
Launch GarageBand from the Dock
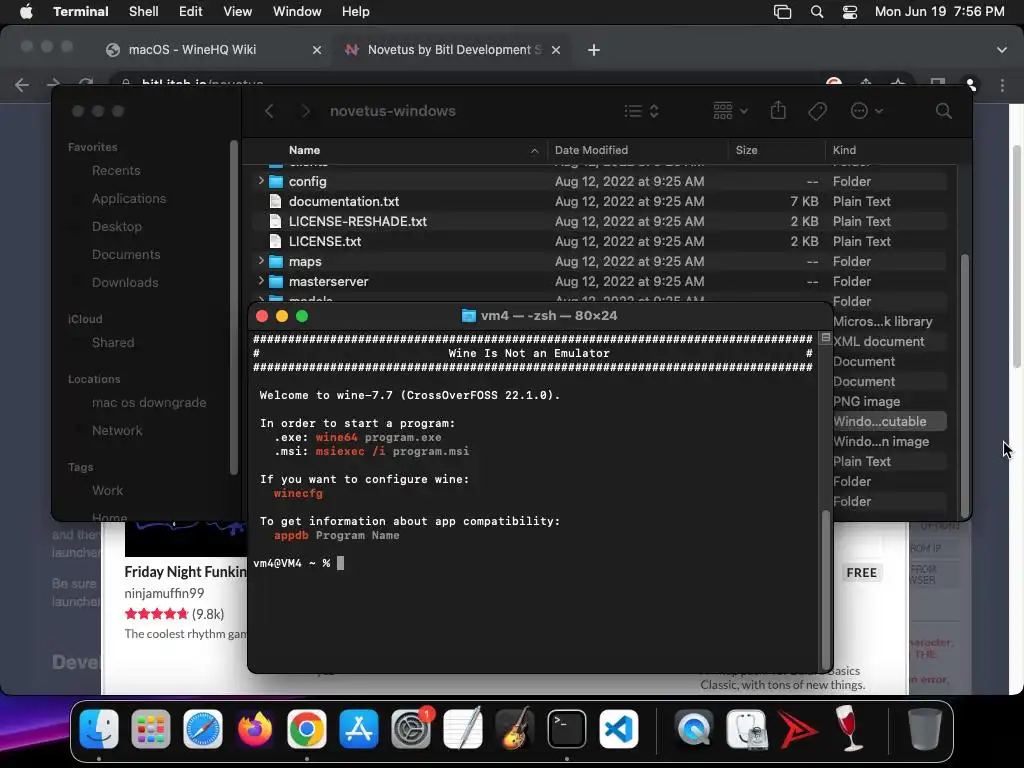(515, 729)
